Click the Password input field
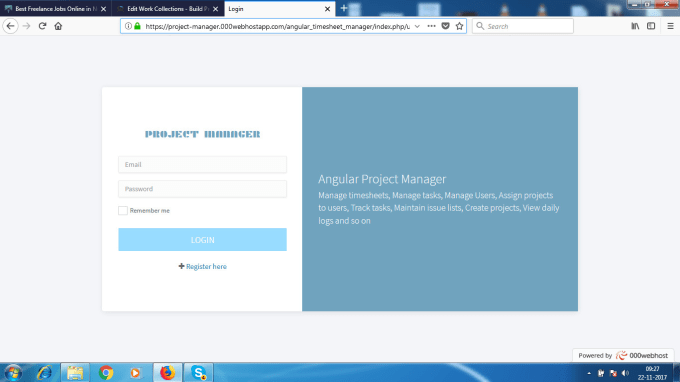 pyautogui.click(x=203, y=189)
